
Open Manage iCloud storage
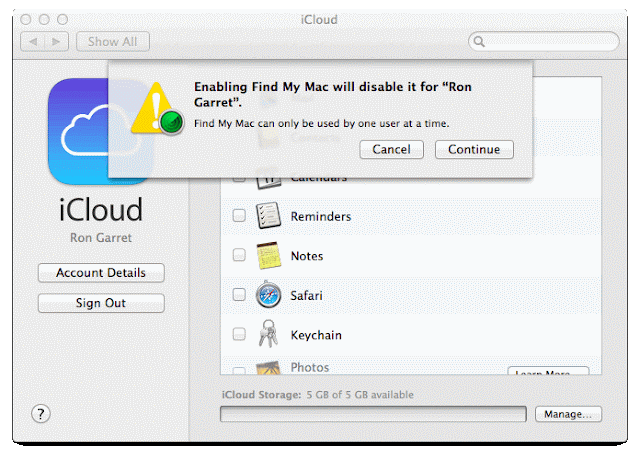tap(568, 414)
